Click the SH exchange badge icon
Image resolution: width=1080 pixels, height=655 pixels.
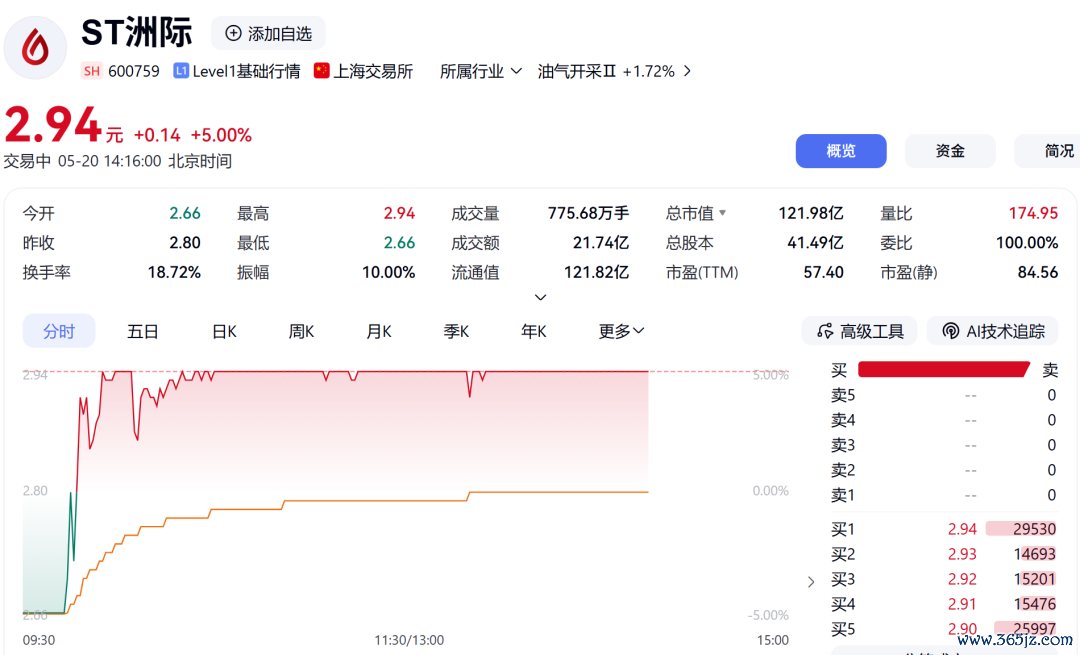pos(92,71)
